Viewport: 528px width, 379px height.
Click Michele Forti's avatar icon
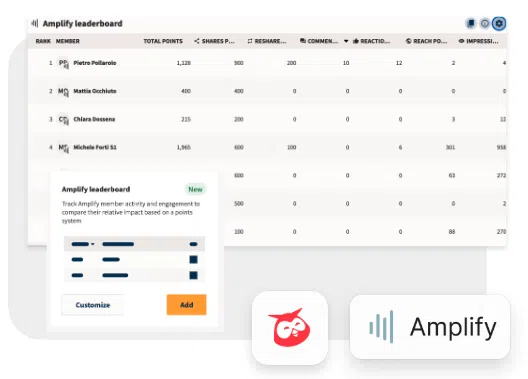click(x=63, y=147)
